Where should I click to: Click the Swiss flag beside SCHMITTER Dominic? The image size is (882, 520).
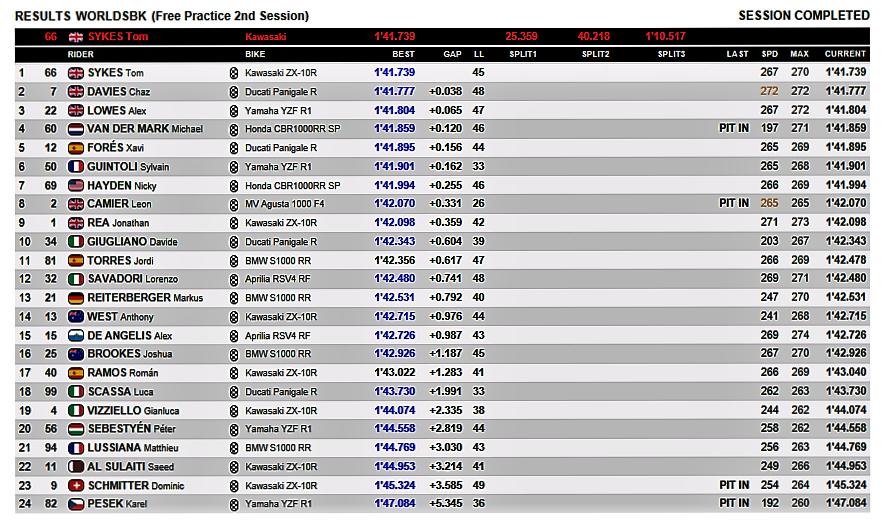tap(75, 486)
